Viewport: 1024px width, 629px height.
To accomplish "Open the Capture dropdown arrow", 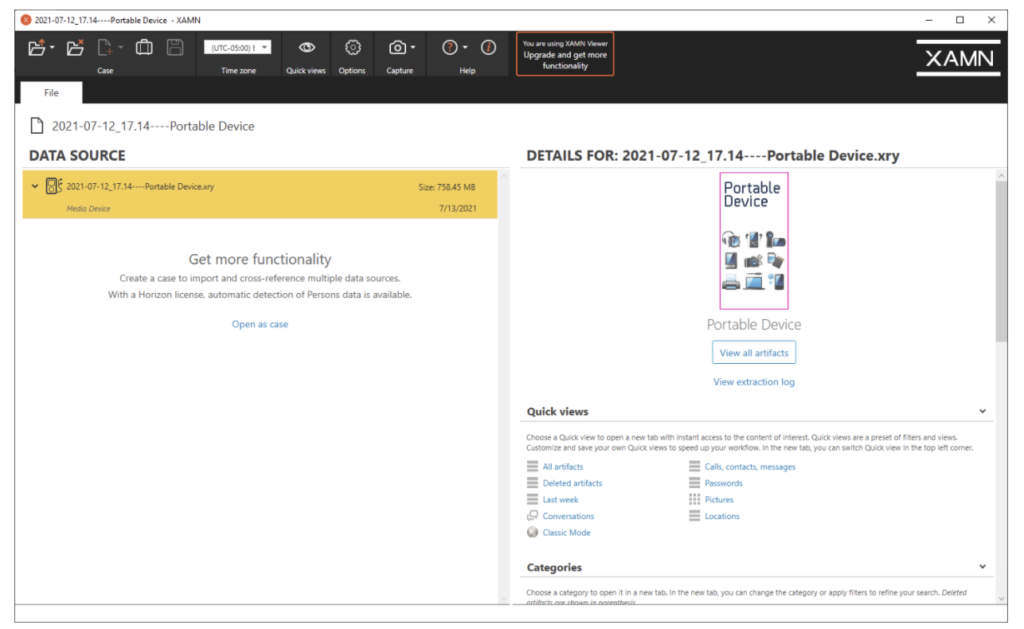I will click(413, 48).
